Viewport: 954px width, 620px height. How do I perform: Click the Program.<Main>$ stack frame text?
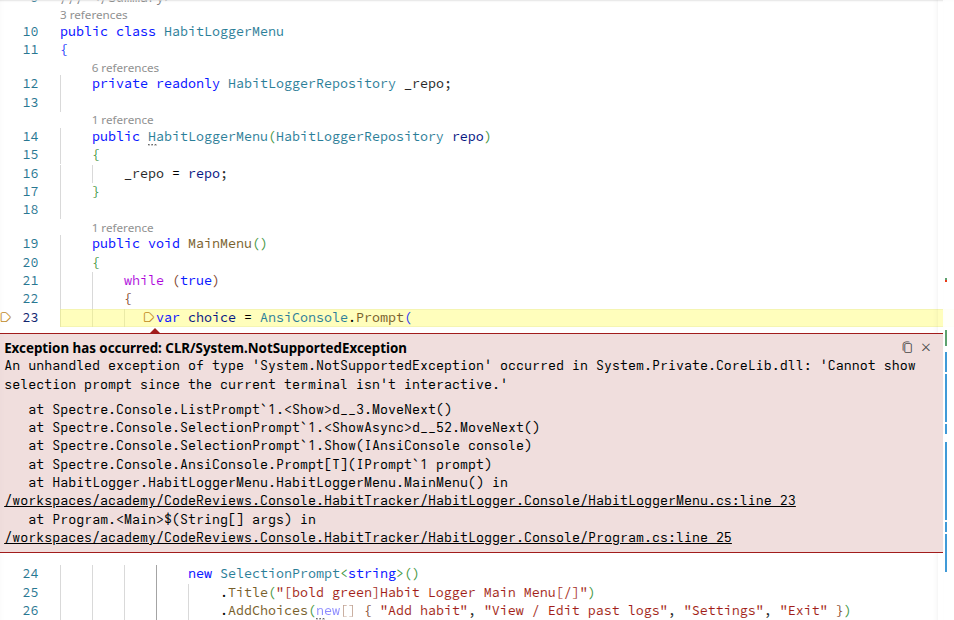click(x=172, y=520)
